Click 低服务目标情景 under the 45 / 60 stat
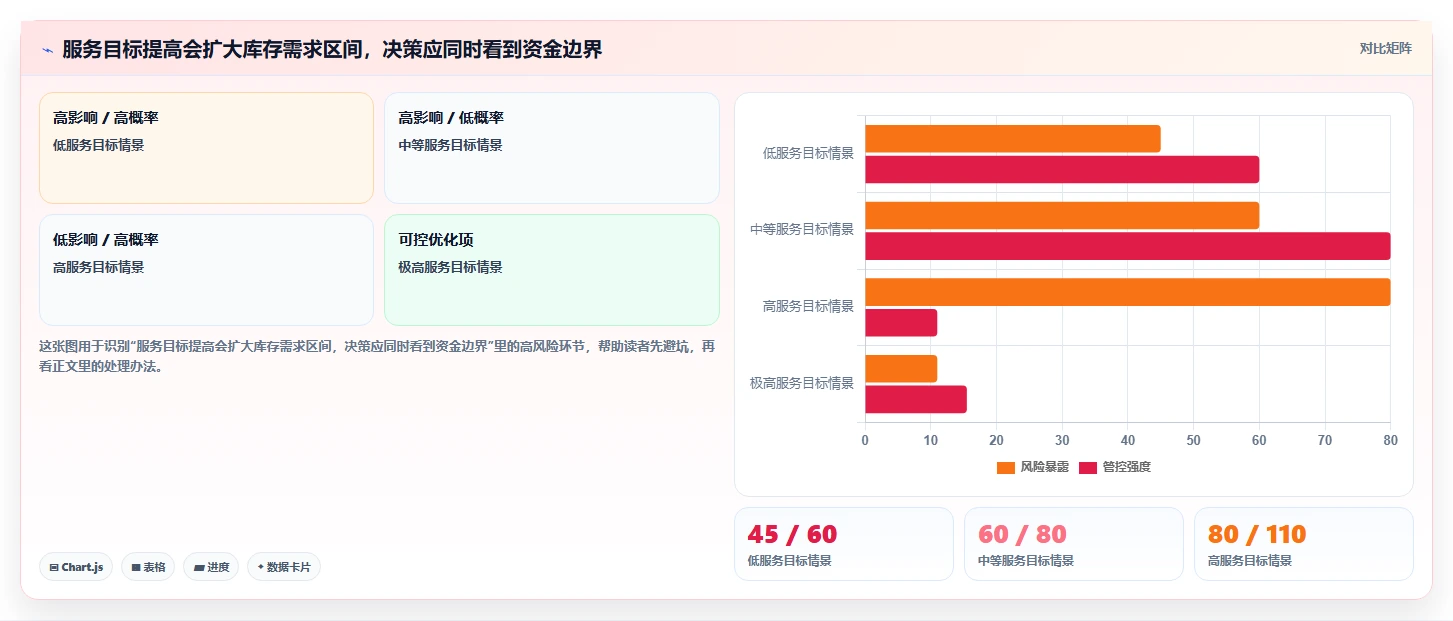The width and height of the screenshot is (1453, 621). [789, 561]
